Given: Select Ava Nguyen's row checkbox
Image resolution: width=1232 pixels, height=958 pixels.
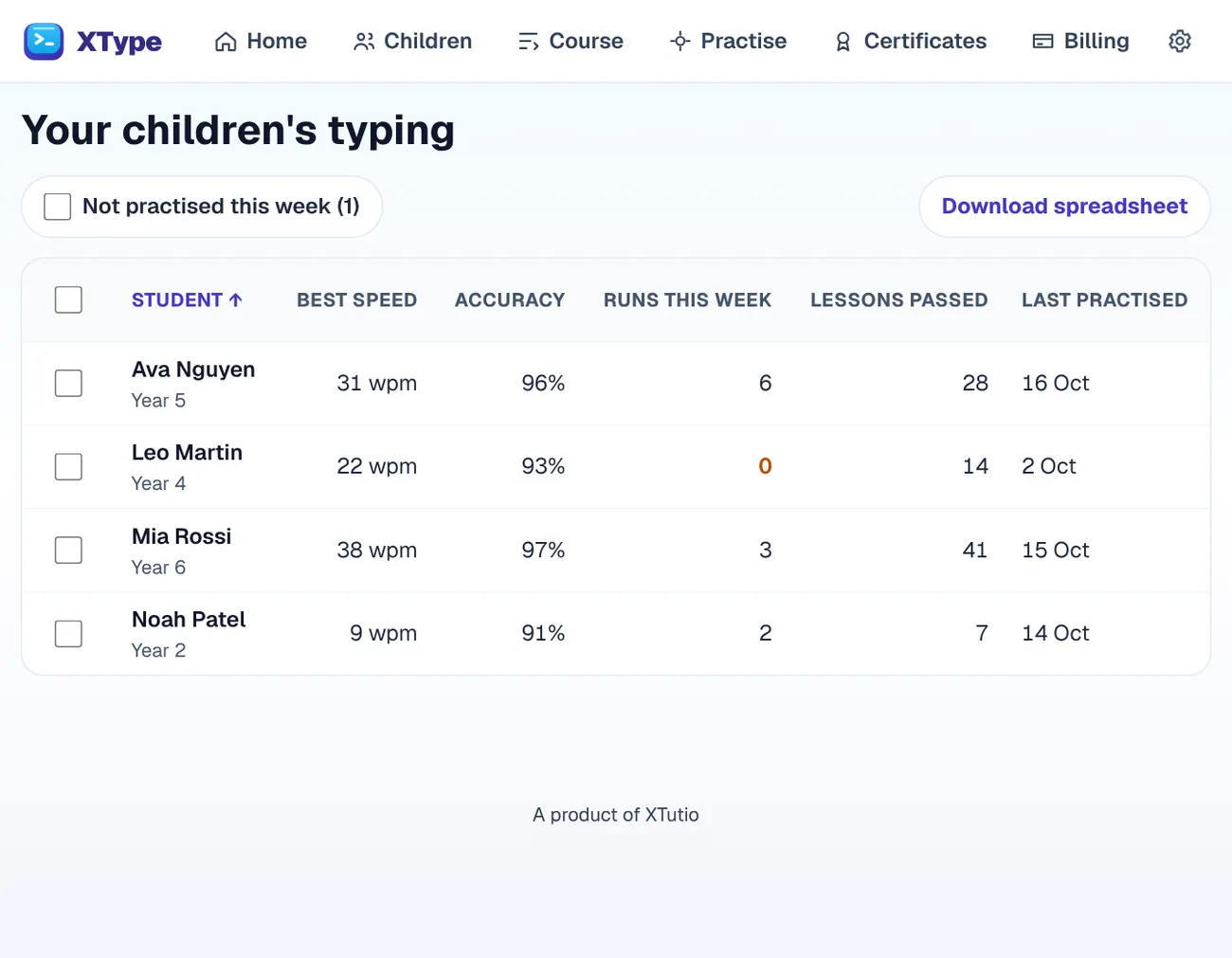Looking at the screenshot, I should coord(68,384).
